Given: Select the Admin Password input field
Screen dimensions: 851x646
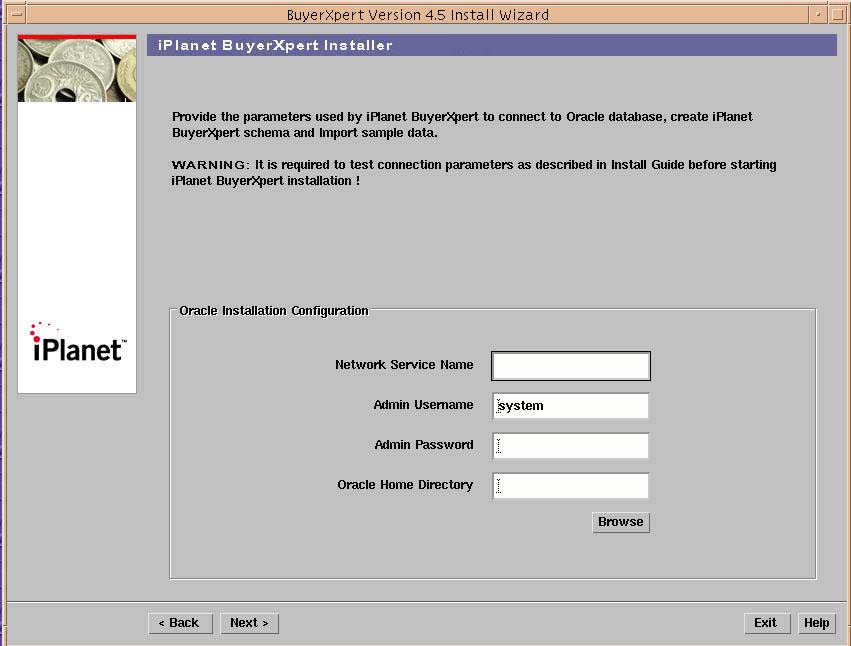Looking at the screenshot, I should click(570, 446).
